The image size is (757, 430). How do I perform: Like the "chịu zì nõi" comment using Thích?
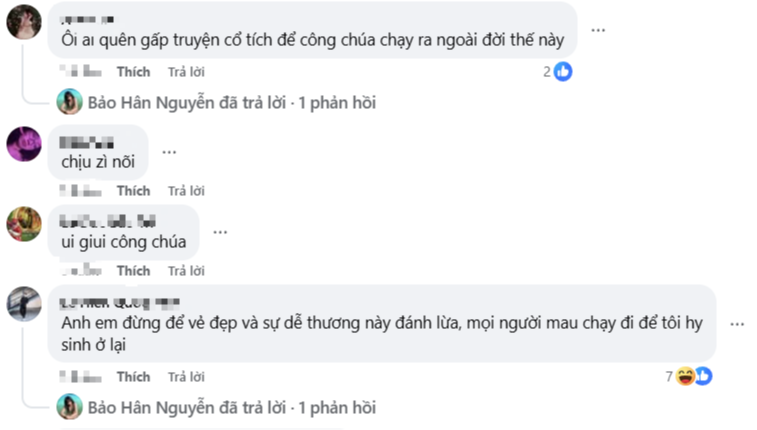click(133, 191)
